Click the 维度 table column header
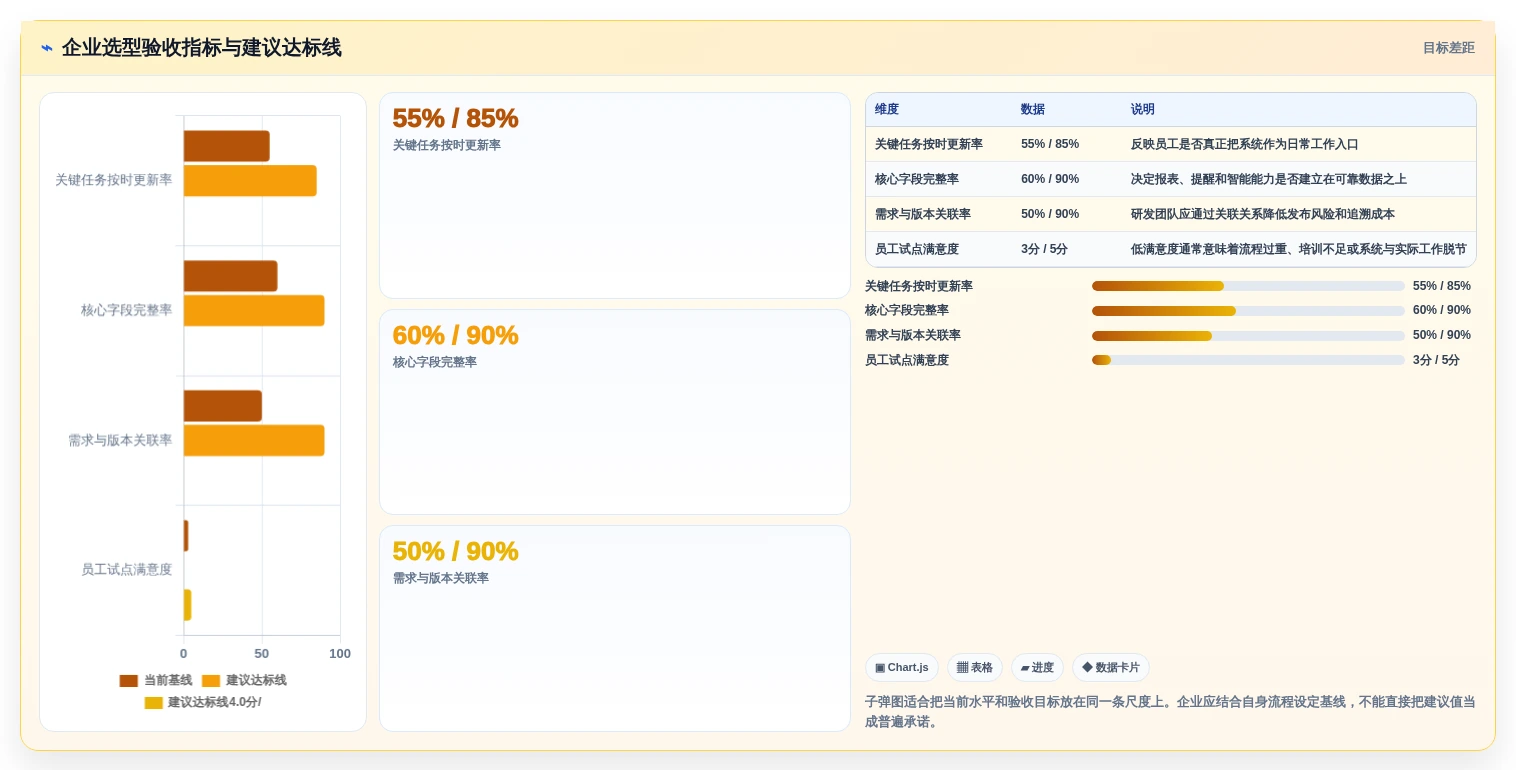Screen dimensions: 1516x770 click(x=887, y=110)
